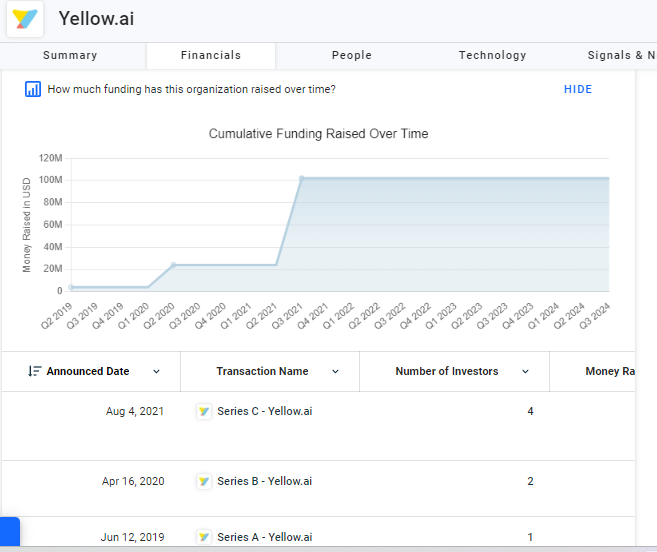
Task: Open the Series B - Yellow.ai transaction link
Action: click(x=264, y=481)
